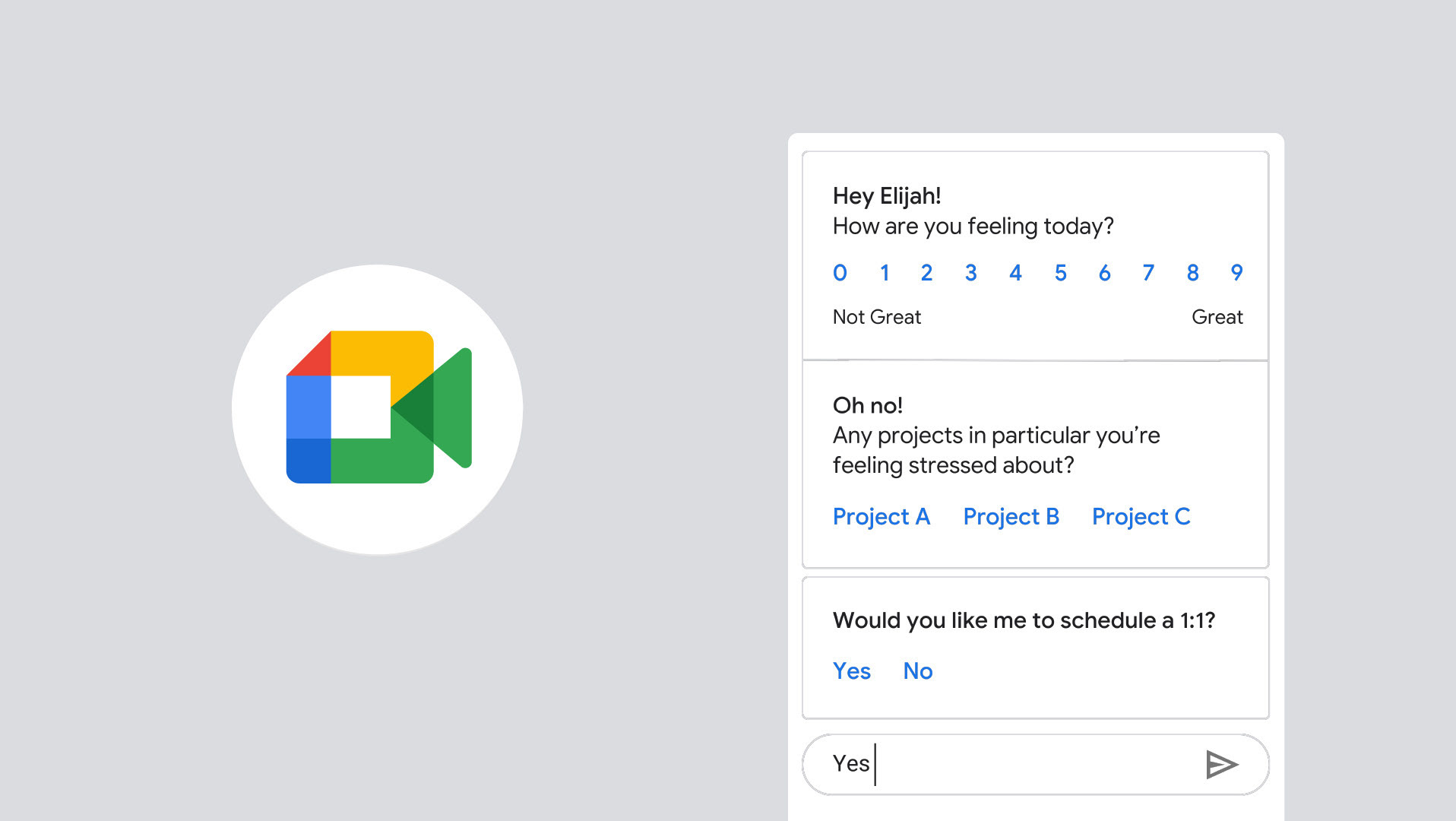Pick rating 4 on the feeling scale
This screenshot has height=821, width=1456.
coord(1015,273)
